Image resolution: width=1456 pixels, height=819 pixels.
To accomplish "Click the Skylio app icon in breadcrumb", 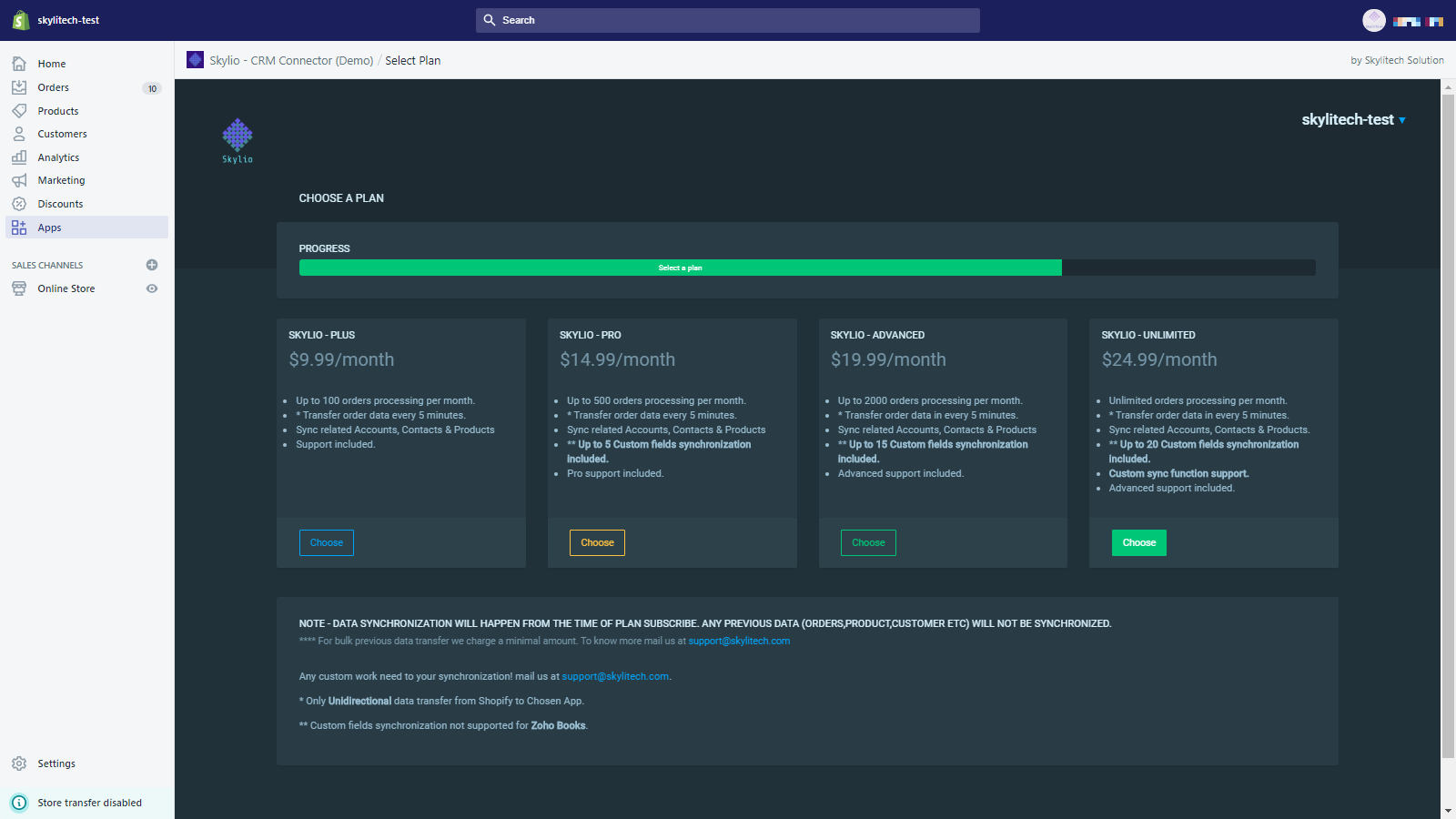I will pos(195,60).
